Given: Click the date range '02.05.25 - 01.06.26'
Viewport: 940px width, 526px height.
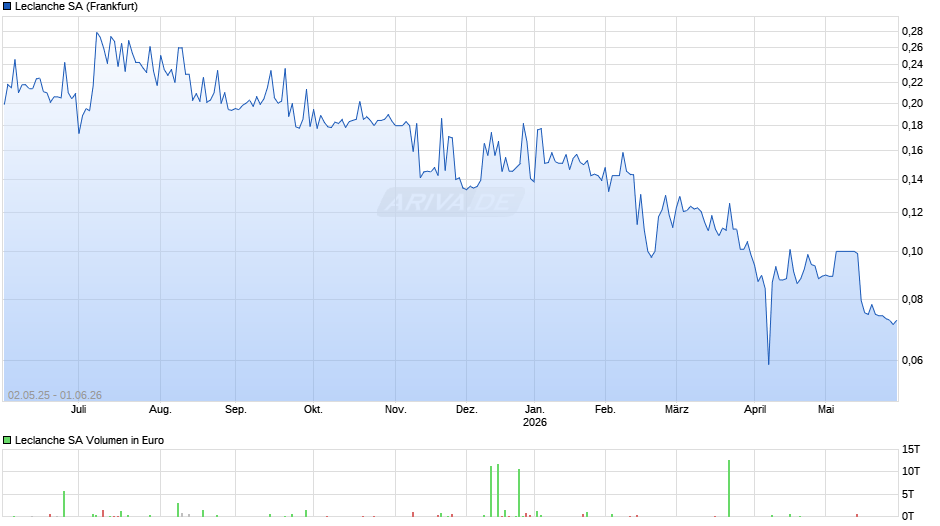Looking at the screenshot, I should [55, 395].
